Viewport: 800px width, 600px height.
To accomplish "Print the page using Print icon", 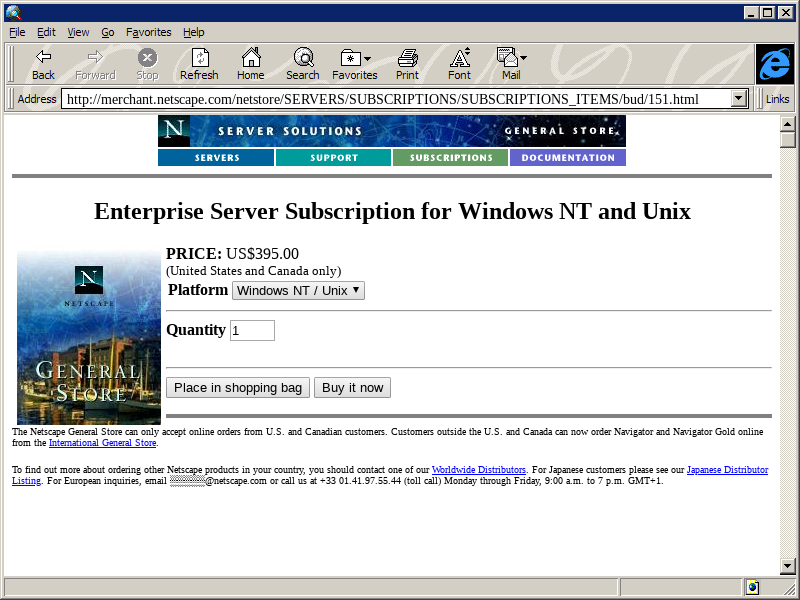I will (407, 58).
